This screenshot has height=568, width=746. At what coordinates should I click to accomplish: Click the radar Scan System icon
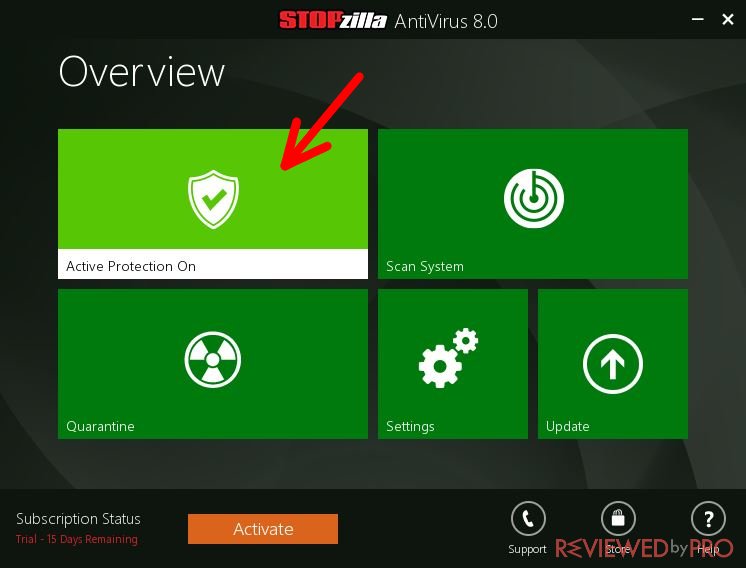pyautogui.click(x=533, y=198)
